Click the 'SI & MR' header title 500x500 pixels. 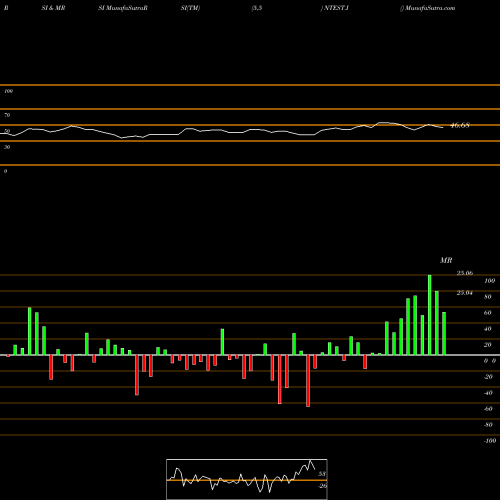53,8
